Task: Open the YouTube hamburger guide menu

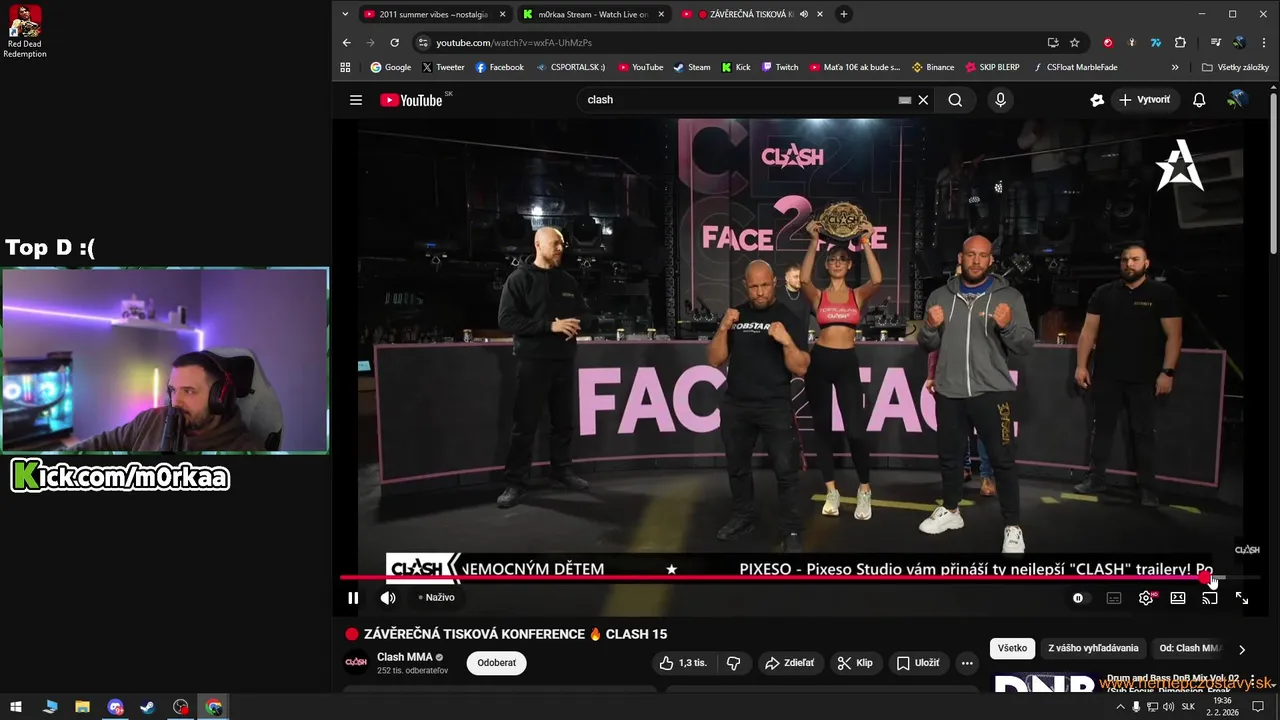Action: click(356, 100)
